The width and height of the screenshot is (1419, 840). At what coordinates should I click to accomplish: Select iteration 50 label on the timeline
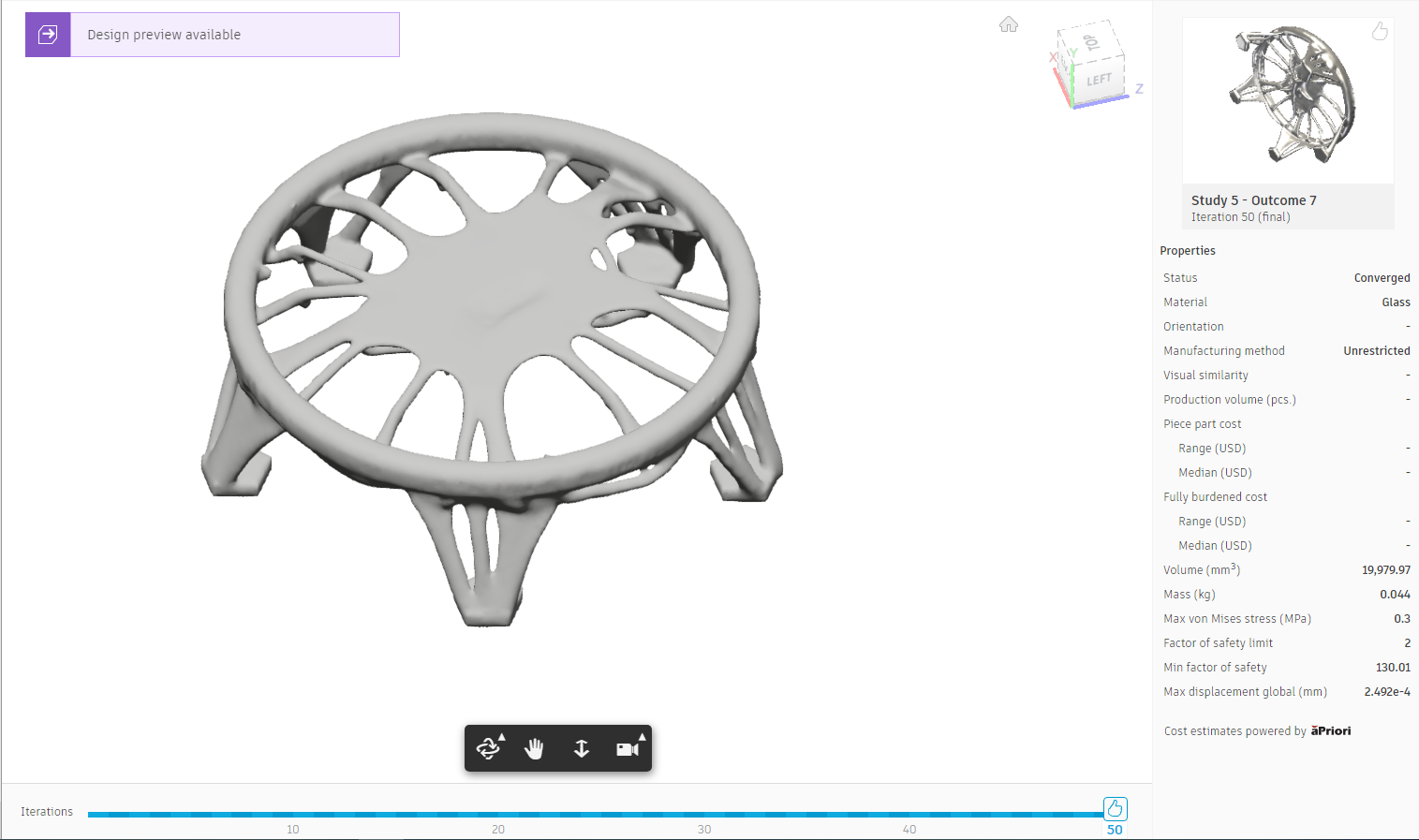click(1115, 830)
